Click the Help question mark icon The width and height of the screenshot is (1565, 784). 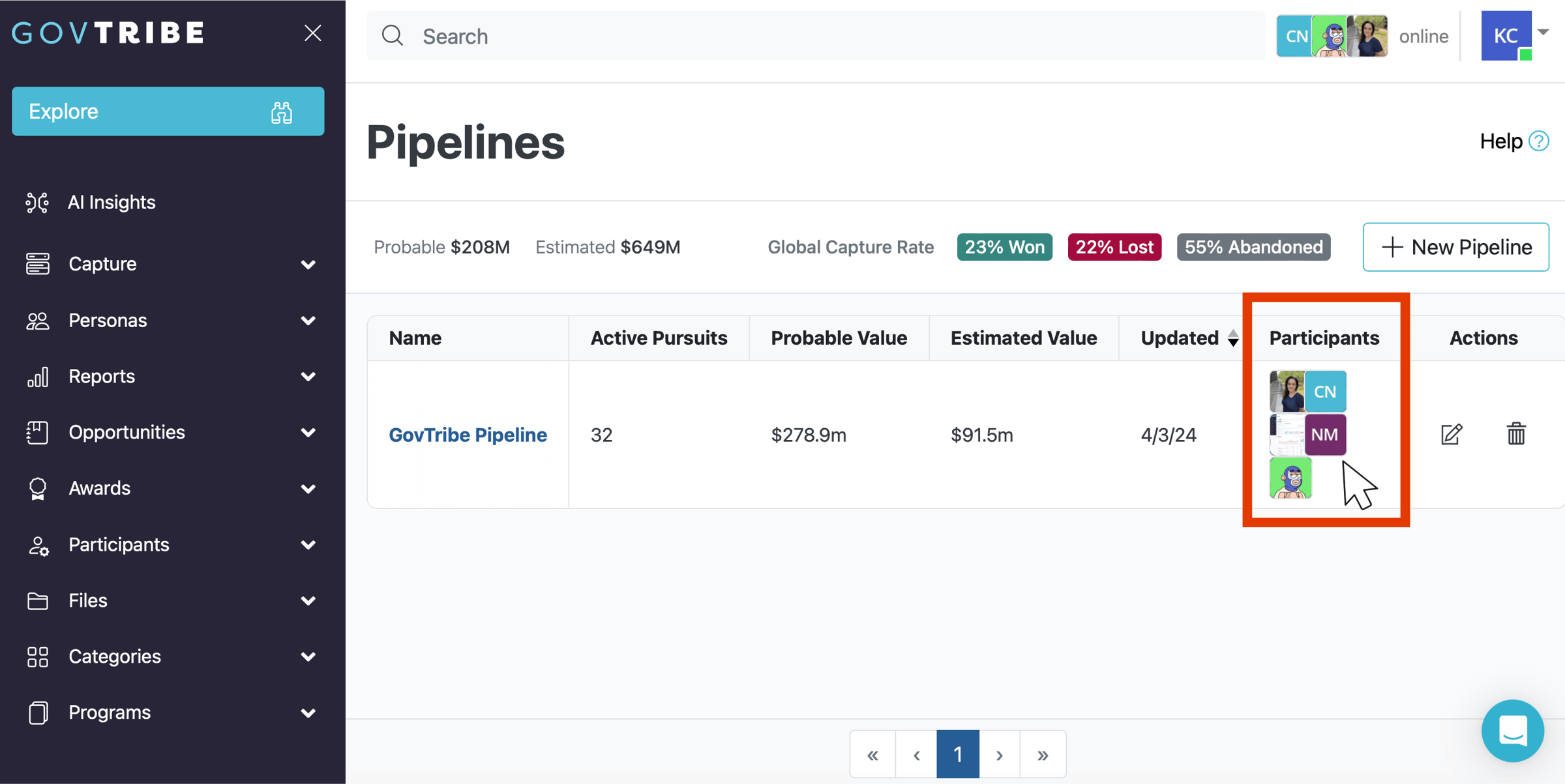[1539, 141]
